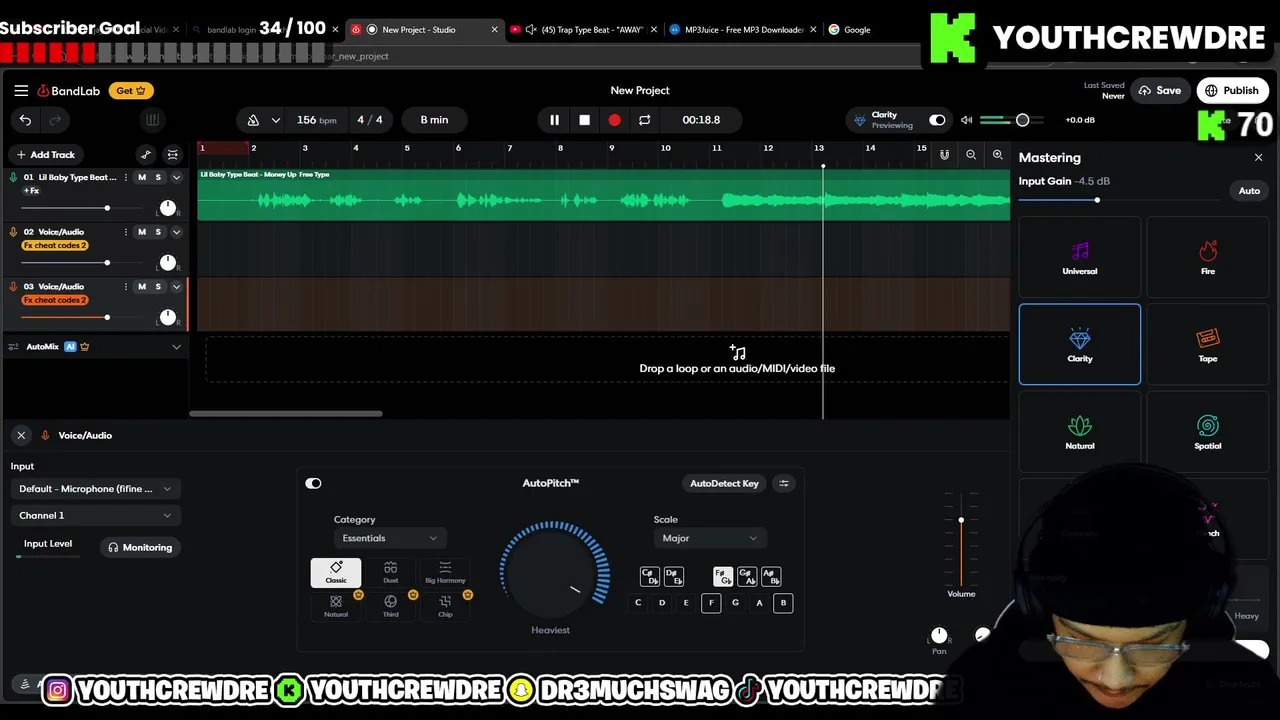Switch to the MP3Juice browser tab
Image resolution: width=1280 pixels, height=720 pixels.
click(743, 30)
